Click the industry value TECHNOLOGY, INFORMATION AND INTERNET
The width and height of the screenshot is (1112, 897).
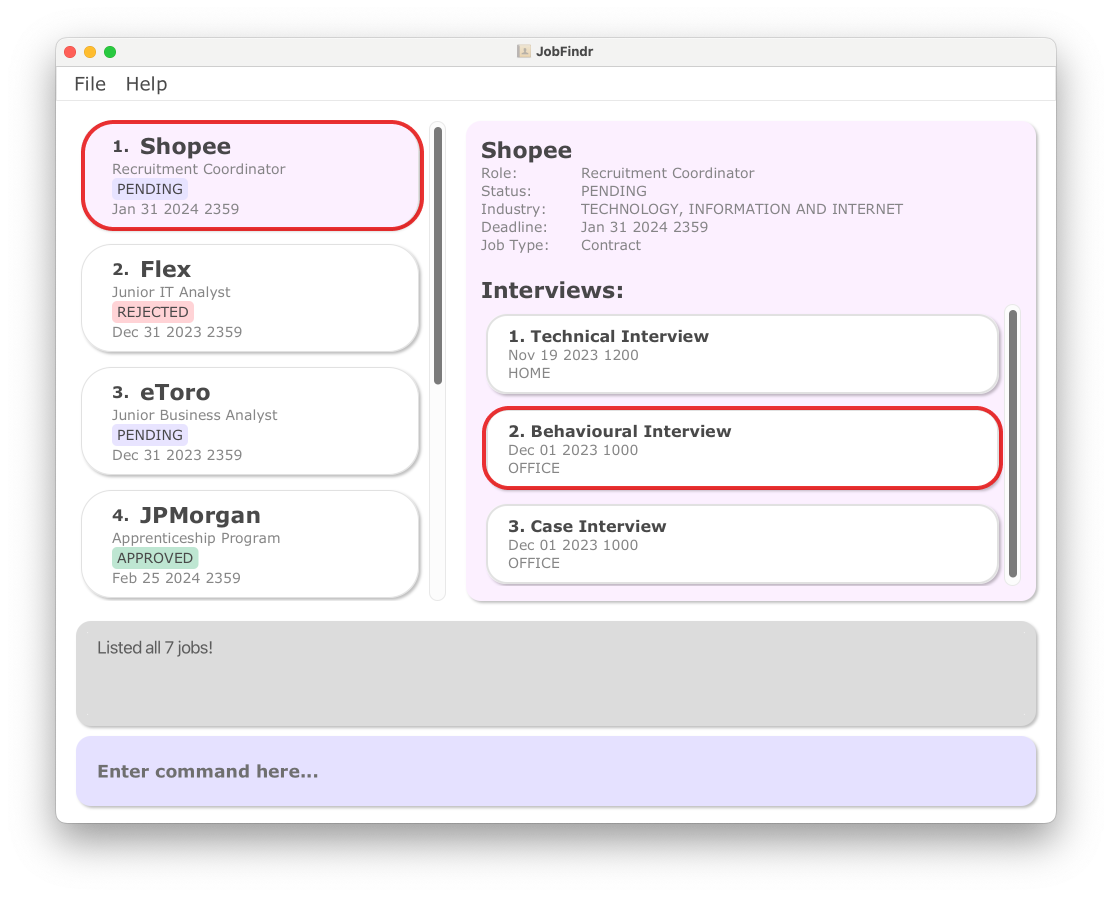(742, 209)
